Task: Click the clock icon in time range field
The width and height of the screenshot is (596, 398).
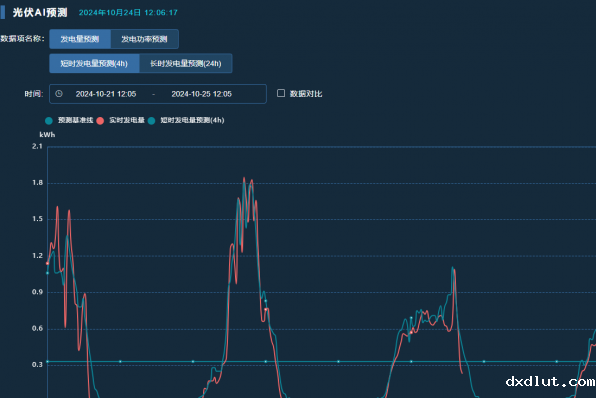Action: [x=59, y=94]
